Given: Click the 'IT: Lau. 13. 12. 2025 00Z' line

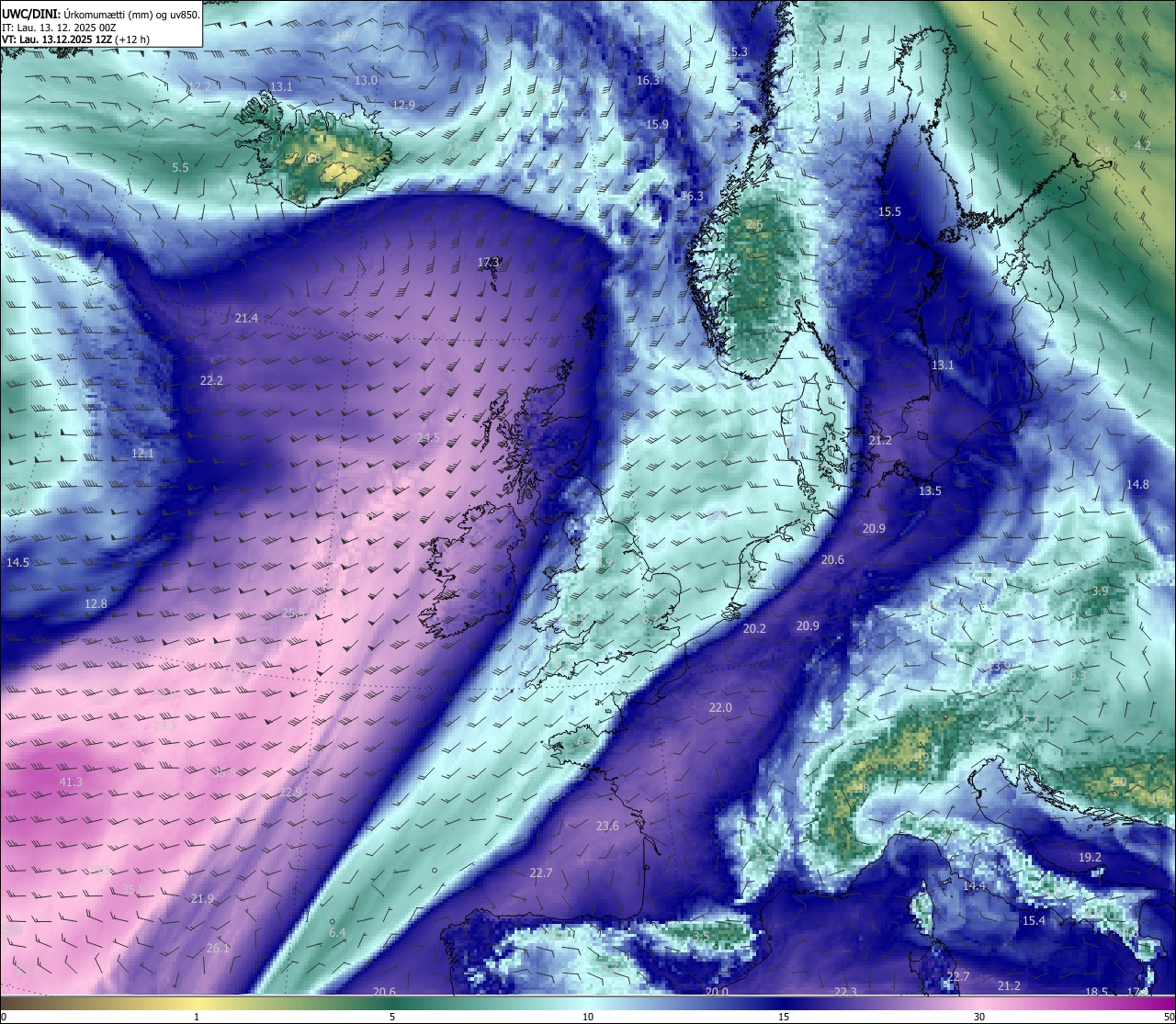Looking at the screenshot, I should [59, 28].
